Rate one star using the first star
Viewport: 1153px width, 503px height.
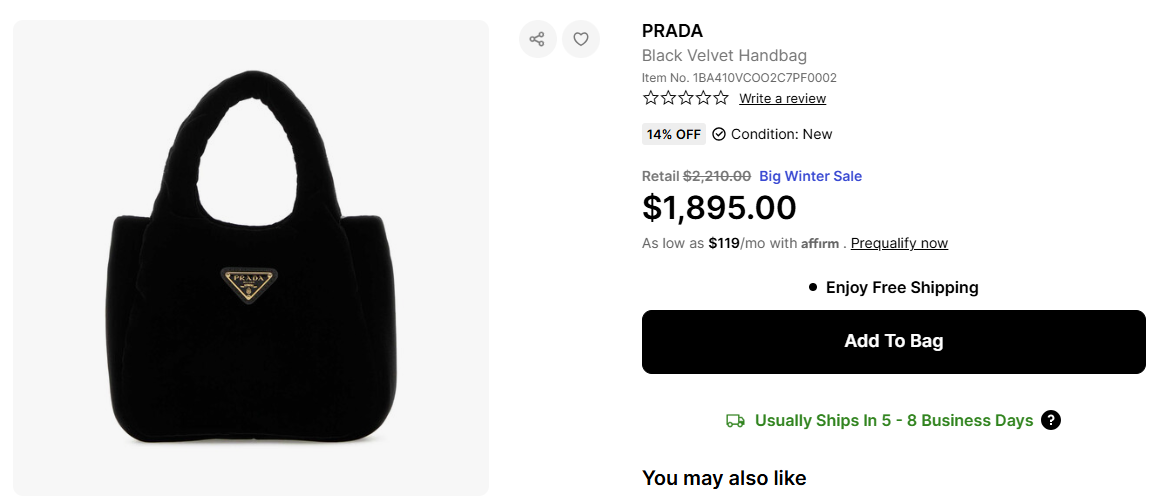click(651, 98)
